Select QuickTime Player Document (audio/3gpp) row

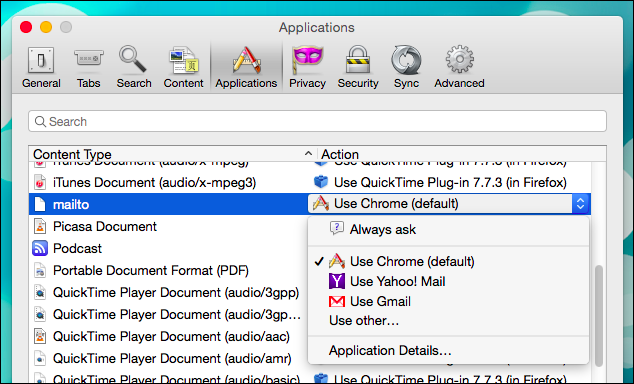(168, 292)
